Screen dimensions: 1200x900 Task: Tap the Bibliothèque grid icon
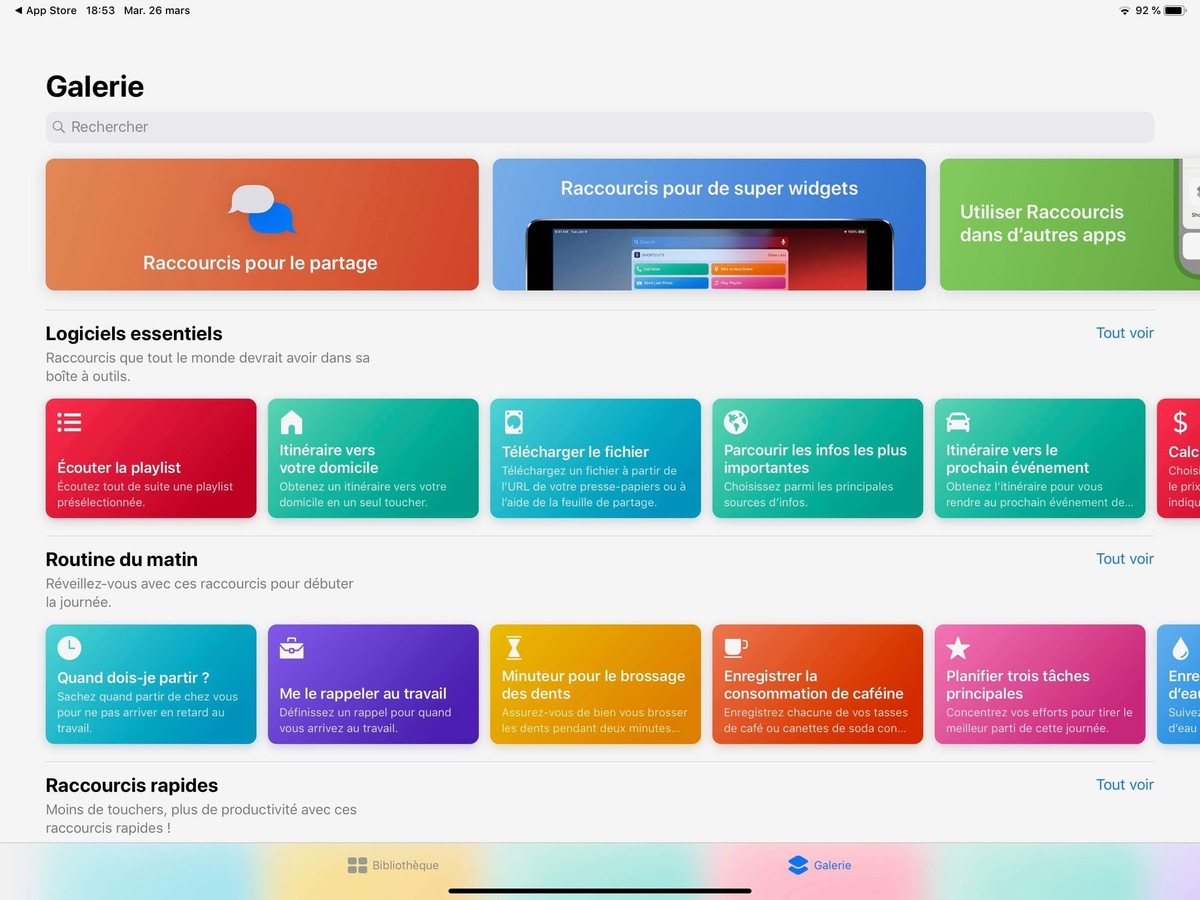click(357, 865)
